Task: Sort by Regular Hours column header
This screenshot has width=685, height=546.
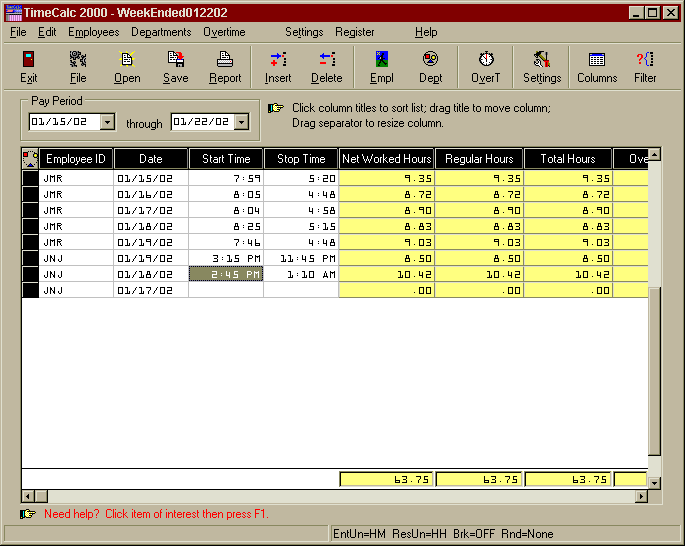Action: click(479, 159)
